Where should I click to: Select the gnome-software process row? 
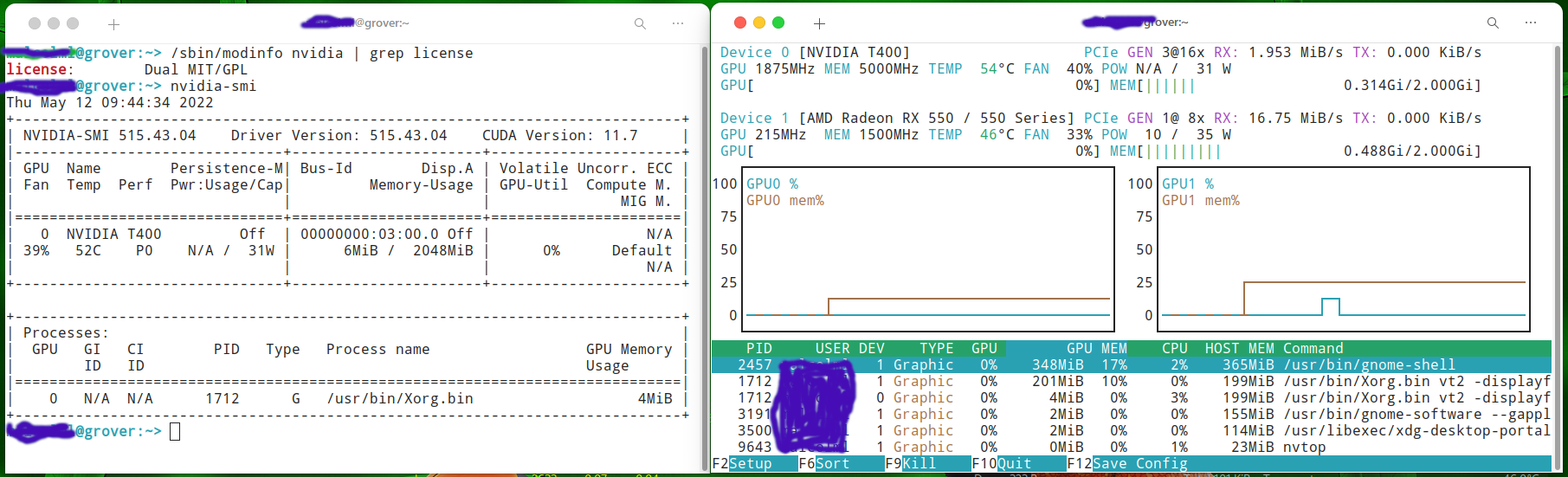point(1132,415)
